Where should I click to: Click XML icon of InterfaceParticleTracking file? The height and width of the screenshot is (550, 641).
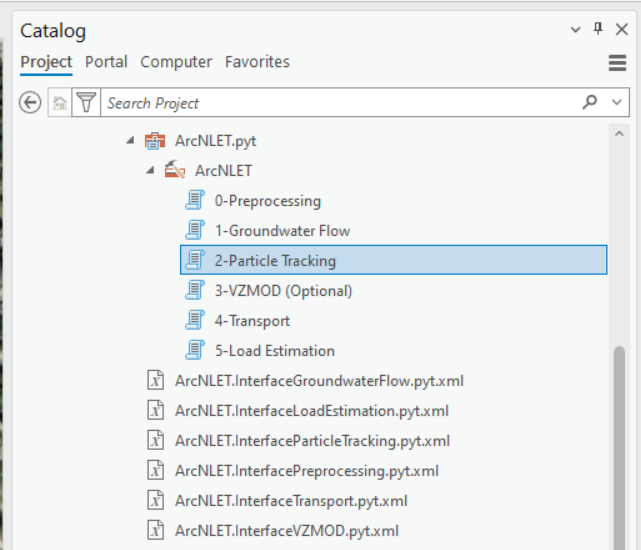[x=155, y=440]
